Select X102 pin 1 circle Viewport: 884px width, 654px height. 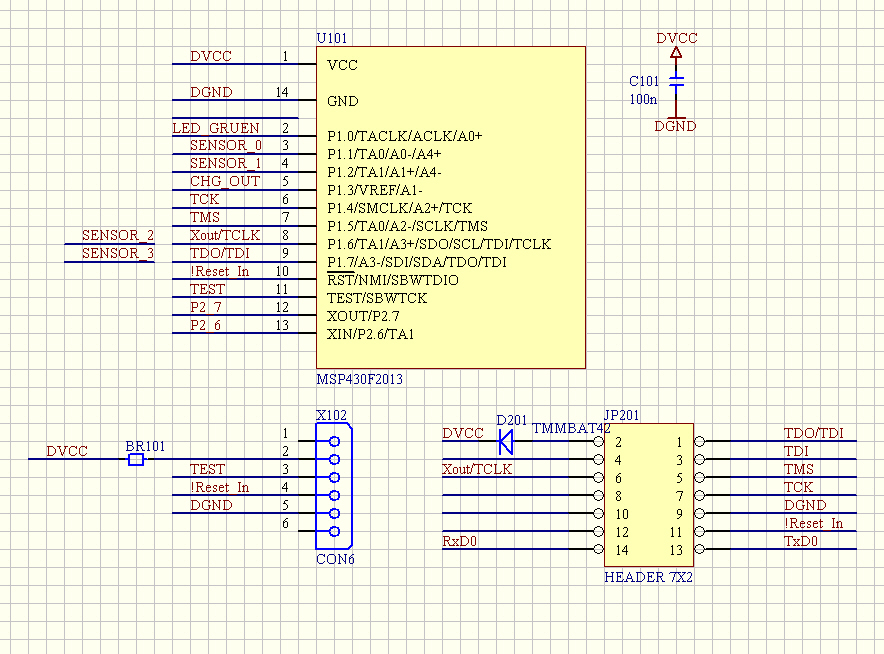[334, 441]
